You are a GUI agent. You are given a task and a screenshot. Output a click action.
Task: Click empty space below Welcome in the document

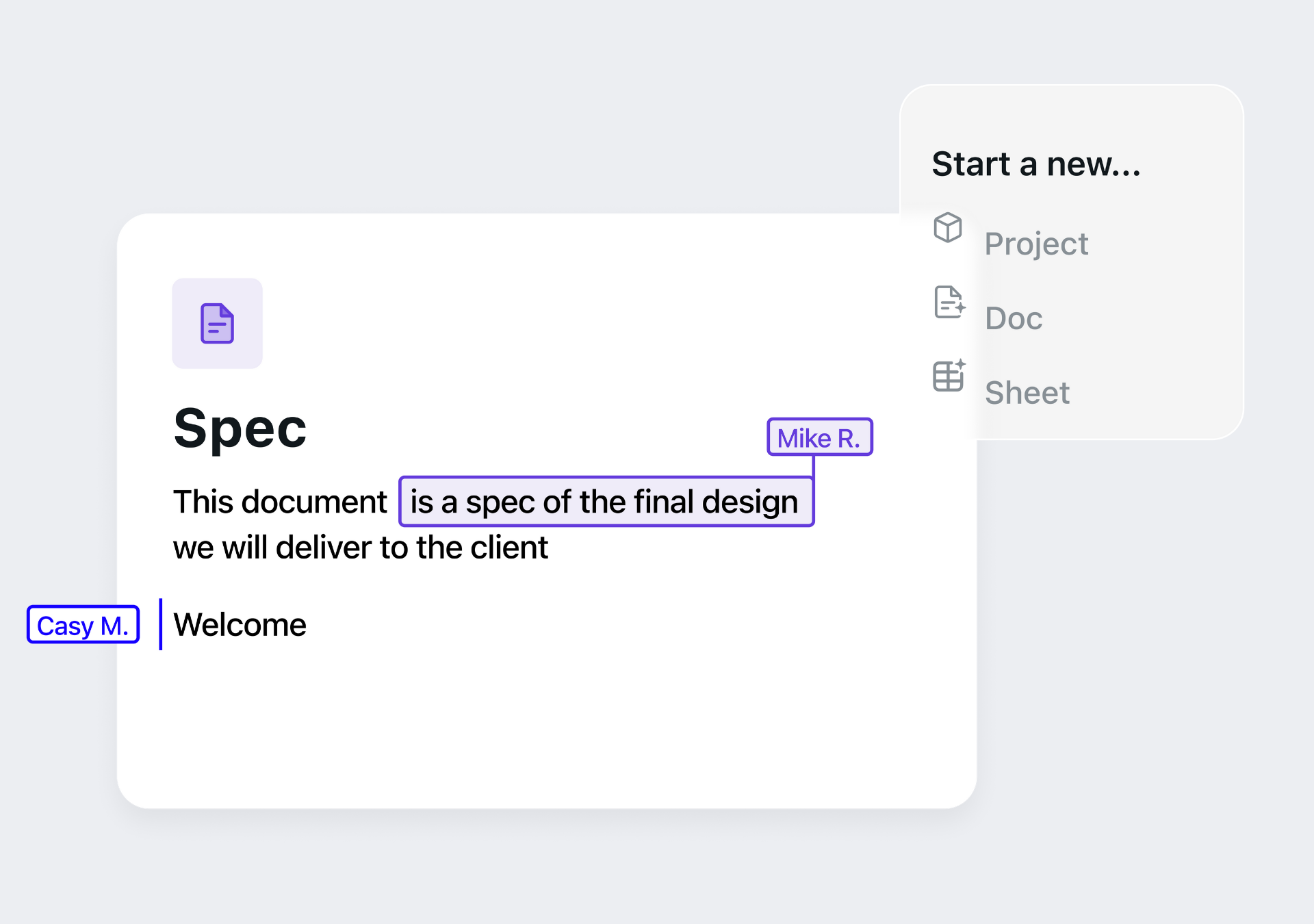coord(479,726)
